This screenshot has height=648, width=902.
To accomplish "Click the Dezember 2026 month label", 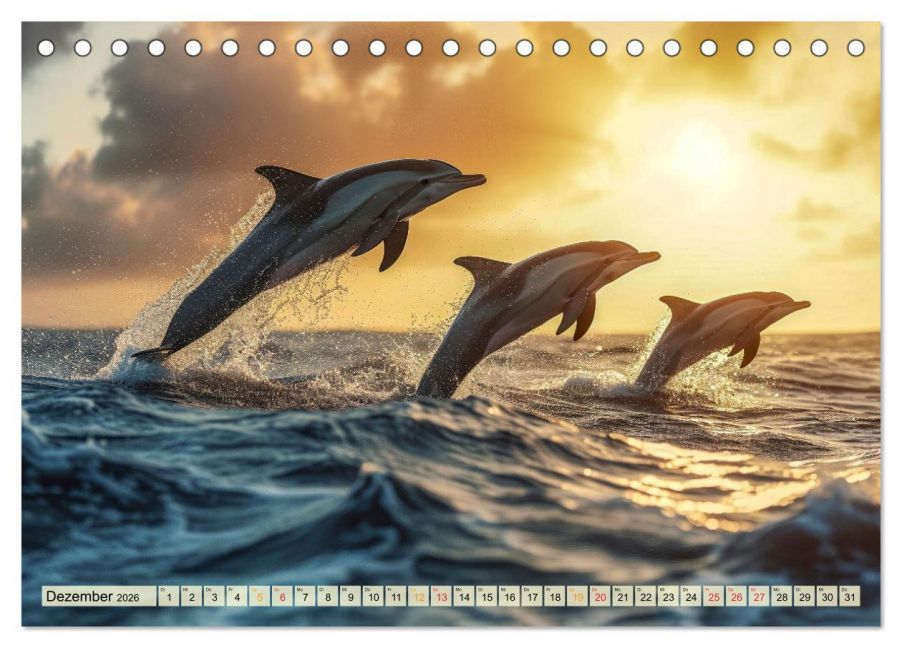I will tap(93, 597).
